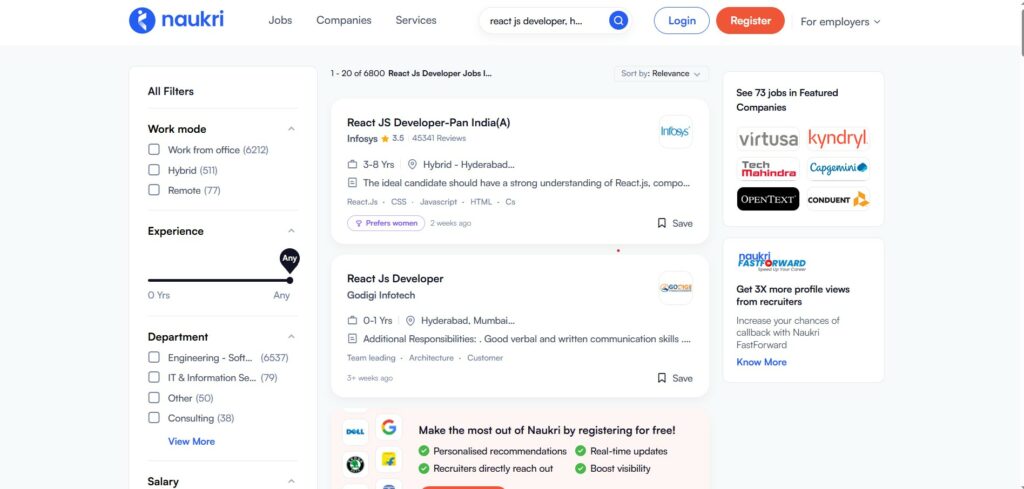Viewport: 1024px width, 489px height.
Task: Open the React Js Developer Godigi job title
Action: (x=395, y=279)
